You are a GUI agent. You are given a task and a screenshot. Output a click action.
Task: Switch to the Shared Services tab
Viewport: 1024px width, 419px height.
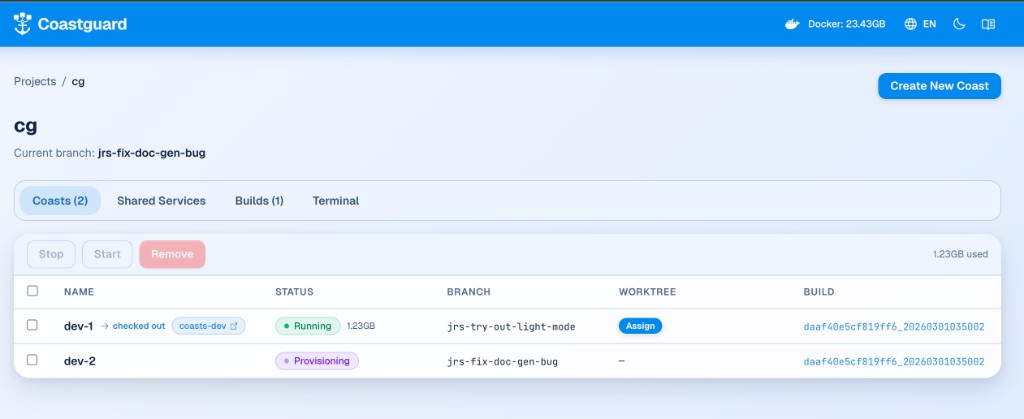tap(161, 201)
